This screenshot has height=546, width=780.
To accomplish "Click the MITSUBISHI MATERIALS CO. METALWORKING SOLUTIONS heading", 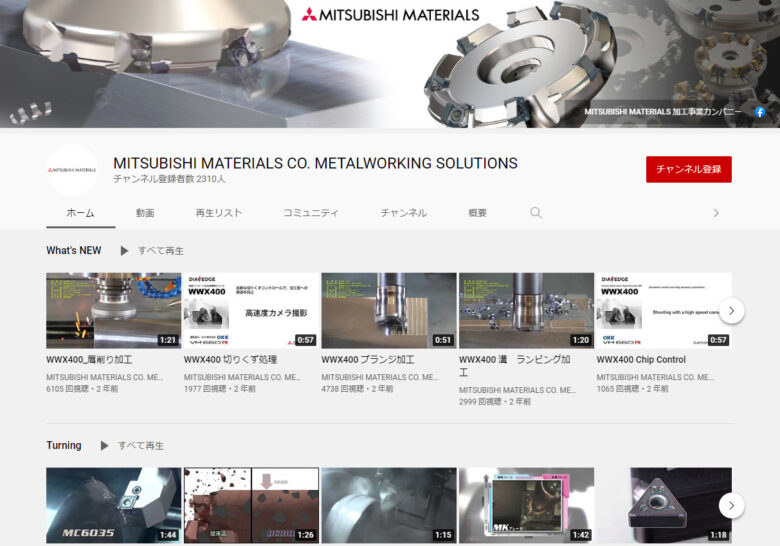I will click(x=315, y=163).
